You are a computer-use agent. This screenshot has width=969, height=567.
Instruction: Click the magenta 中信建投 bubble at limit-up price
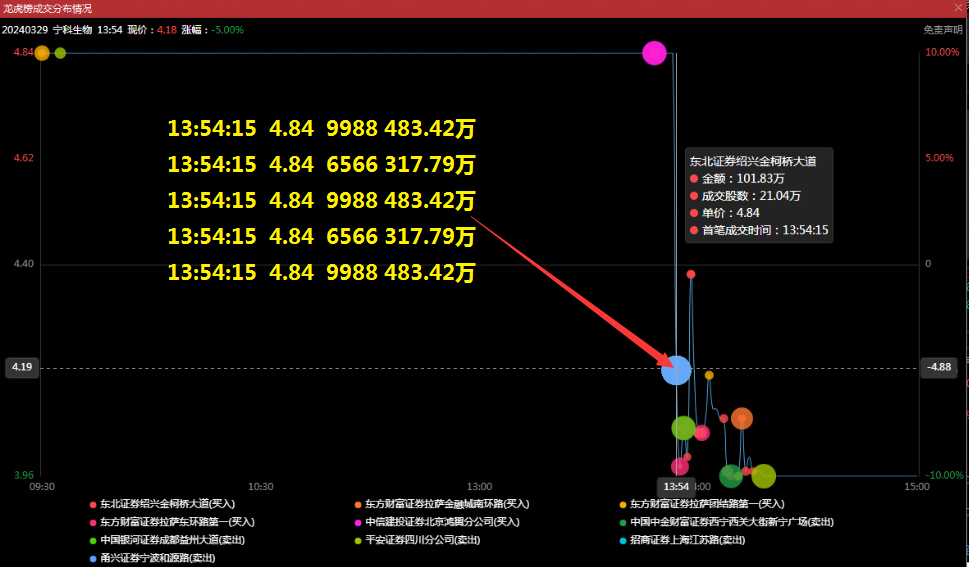(x=654, y=53)
